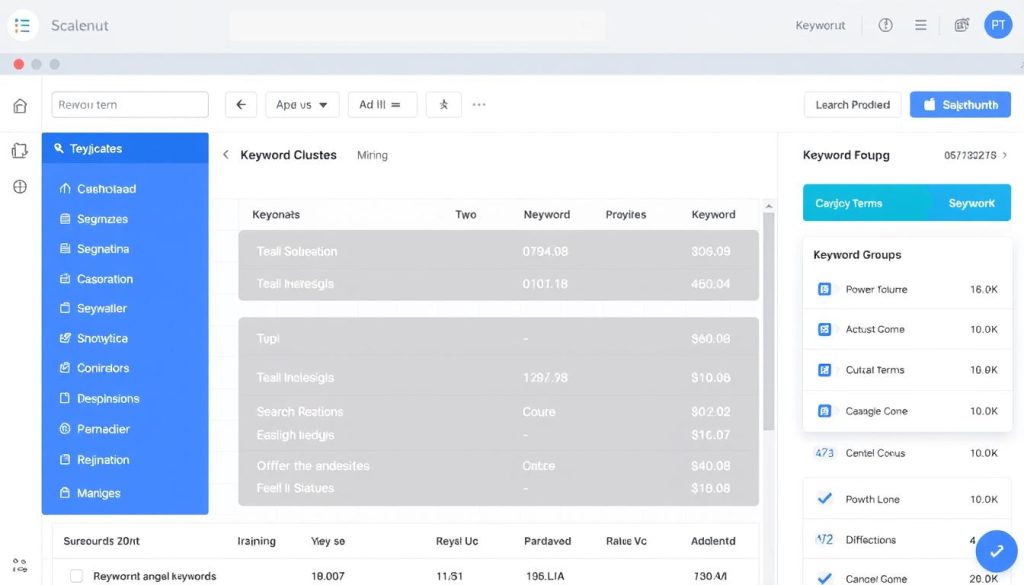The height and width of the screenshot is (585, 1024).
Task: Open the Ad III filter dropdown
Action: point(382,104)
